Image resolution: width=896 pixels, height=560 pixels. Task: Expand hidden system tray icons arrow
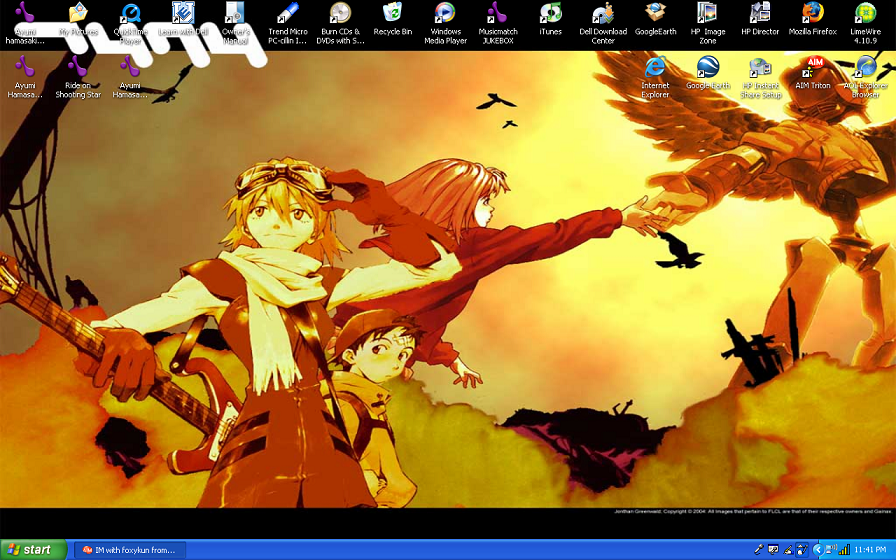coord(818,550)
